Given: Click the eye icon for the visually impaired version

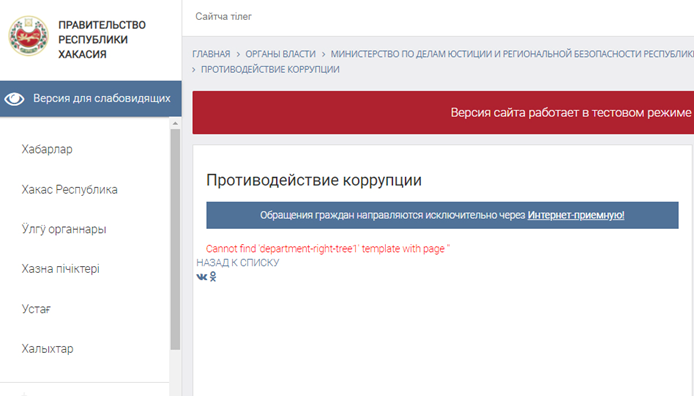Looking at the screenshot, I should coord(14,99).
